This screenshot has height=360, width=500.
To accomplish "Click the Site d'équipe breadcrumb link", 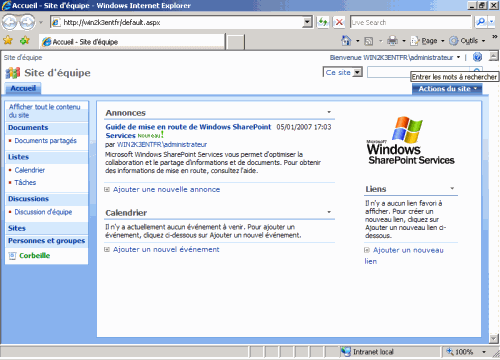I will (x=23, y=57).
